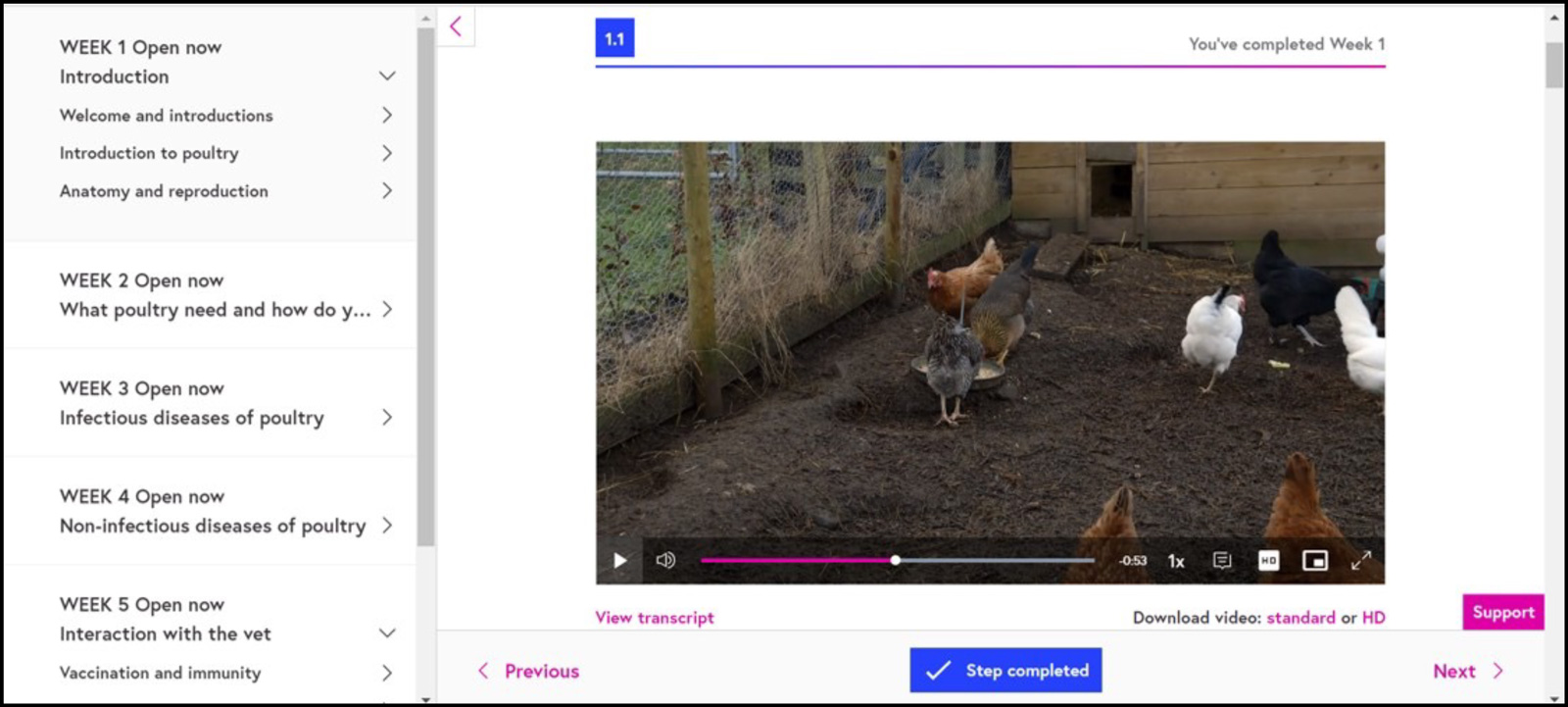Open Introduction to poultry chevron
This screenshot has width=1568, height=707.
pyautogui.click(x=387, y=153)
